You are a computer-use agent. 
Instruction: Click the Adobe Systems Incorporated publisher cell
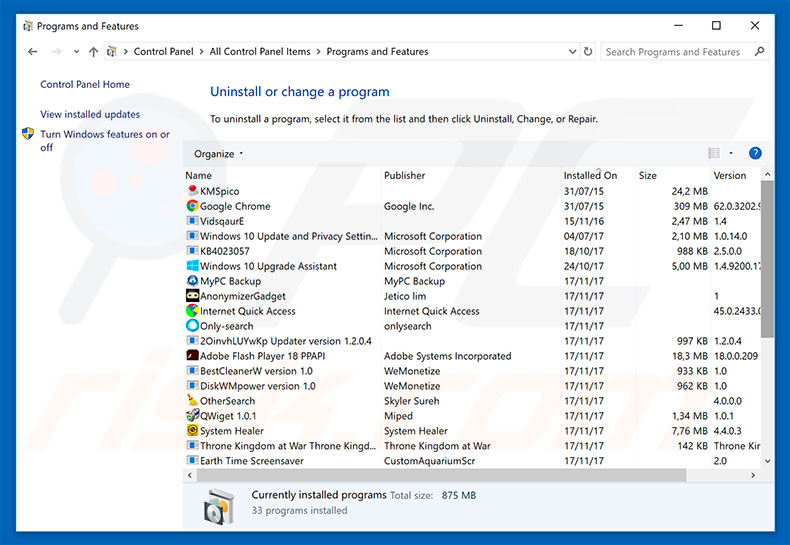tap(447, 356)
